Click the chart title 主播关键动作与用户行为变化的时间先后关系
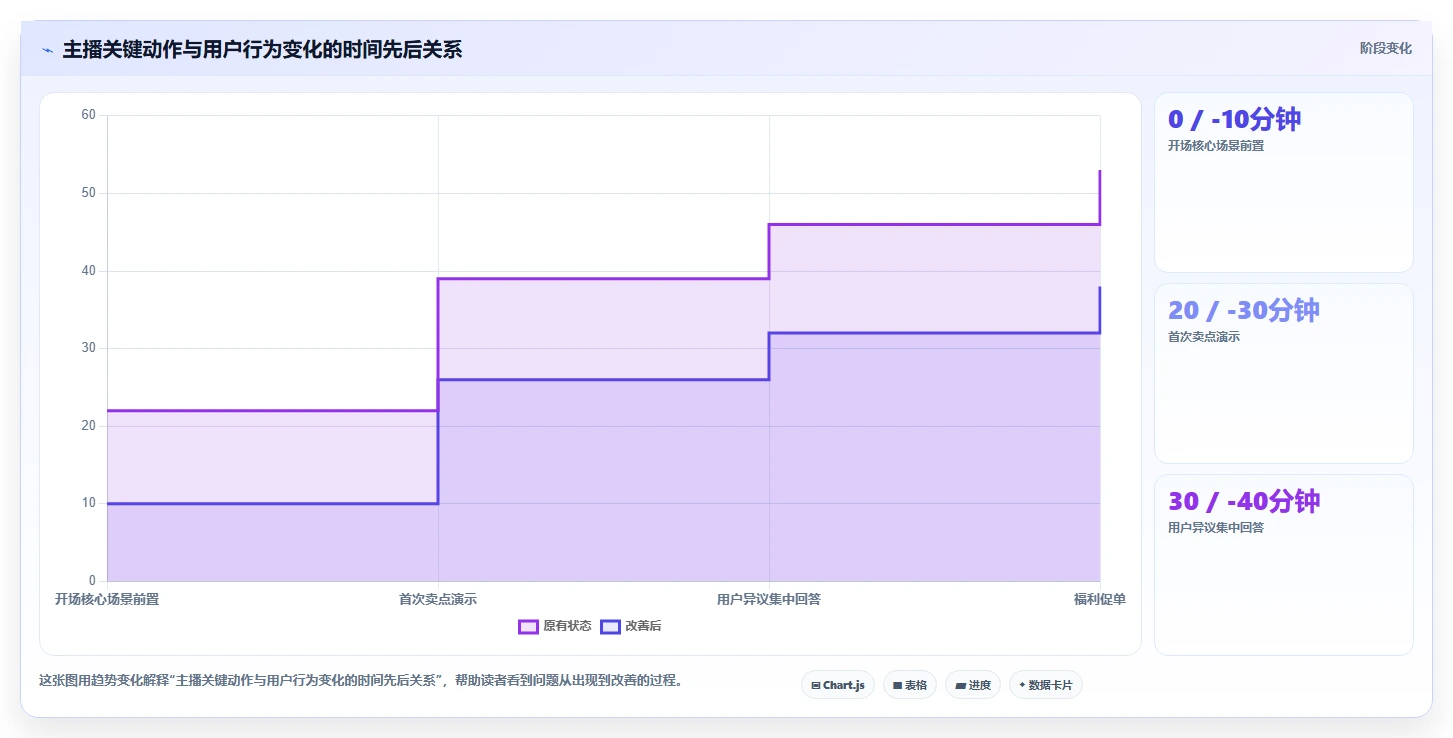Image resolution: width=1453 pixels, height=738 pixels. click(262, 49)
